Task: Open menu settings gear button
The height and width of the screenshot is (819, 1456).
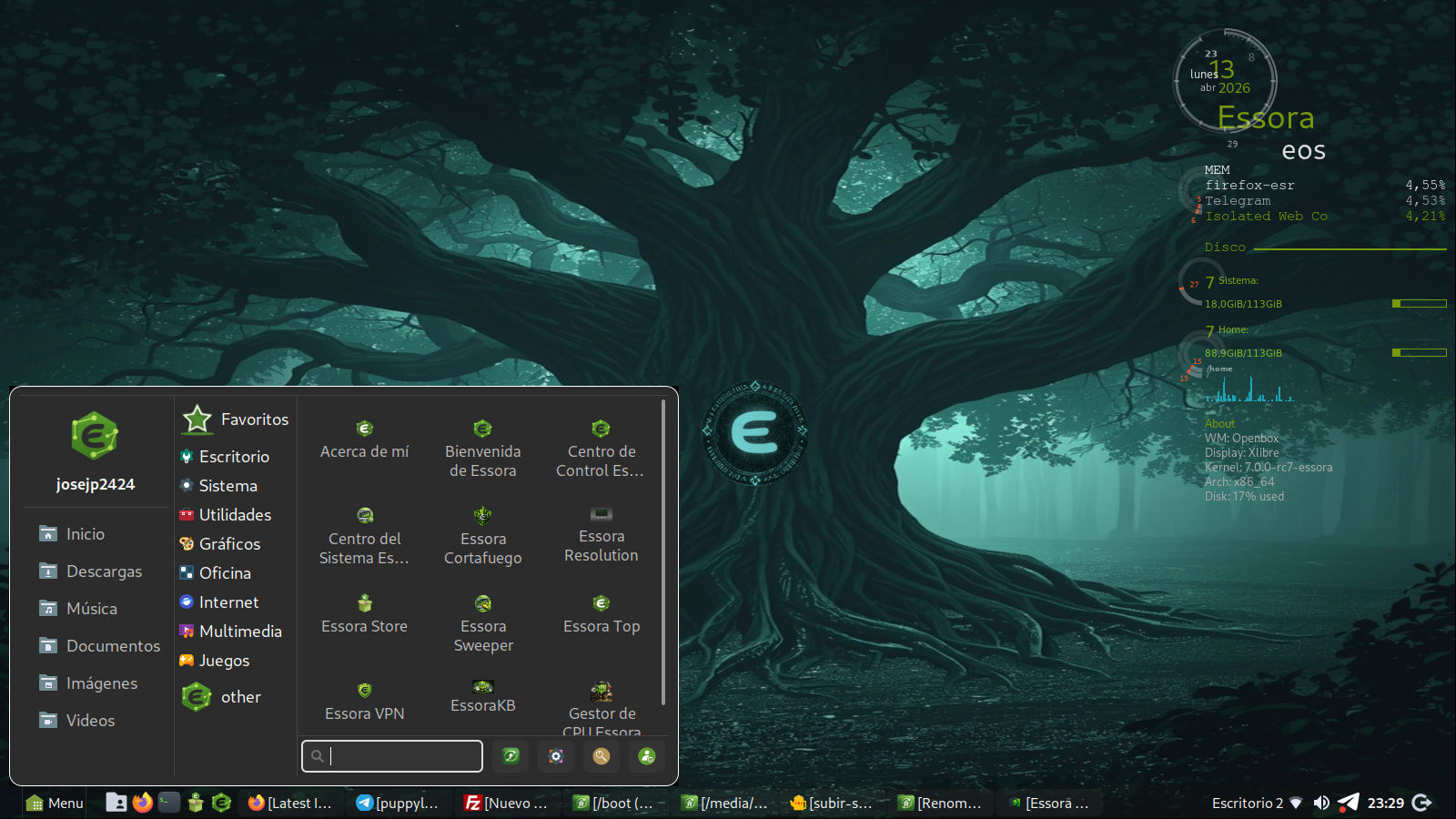Action: 556,755
